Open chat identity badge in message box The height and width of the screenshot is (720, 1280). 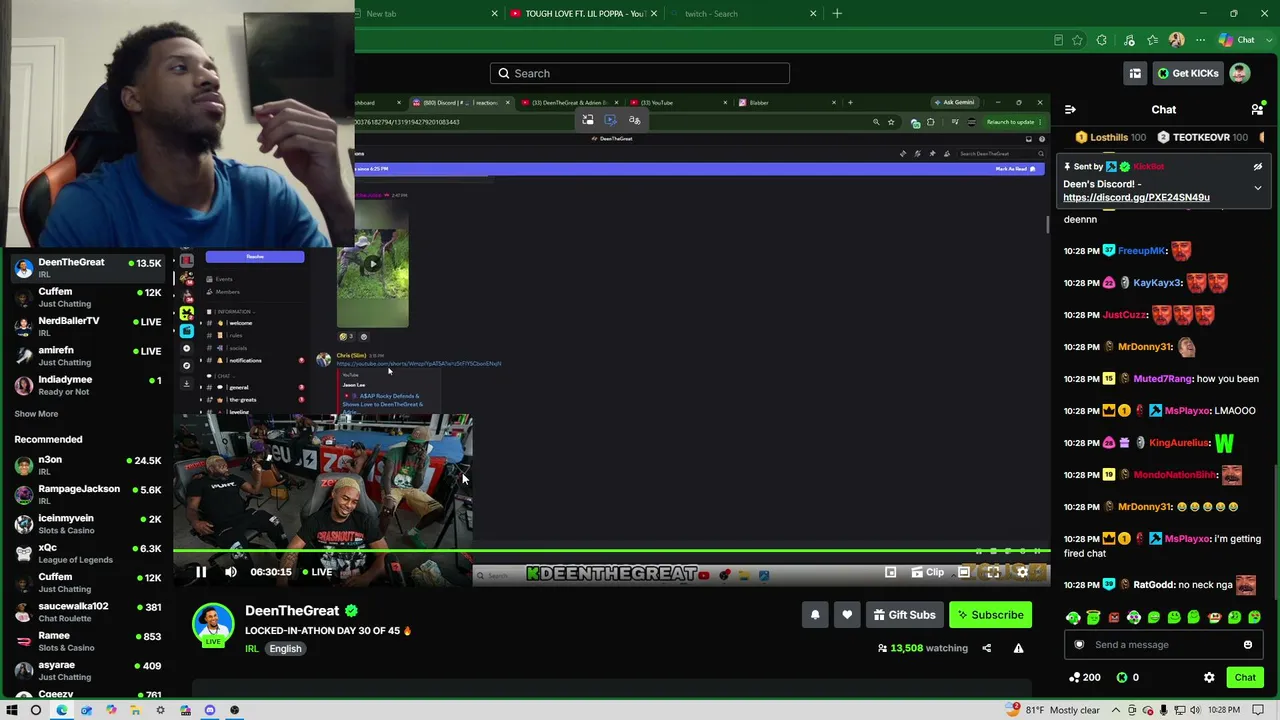pos(1079,645)
